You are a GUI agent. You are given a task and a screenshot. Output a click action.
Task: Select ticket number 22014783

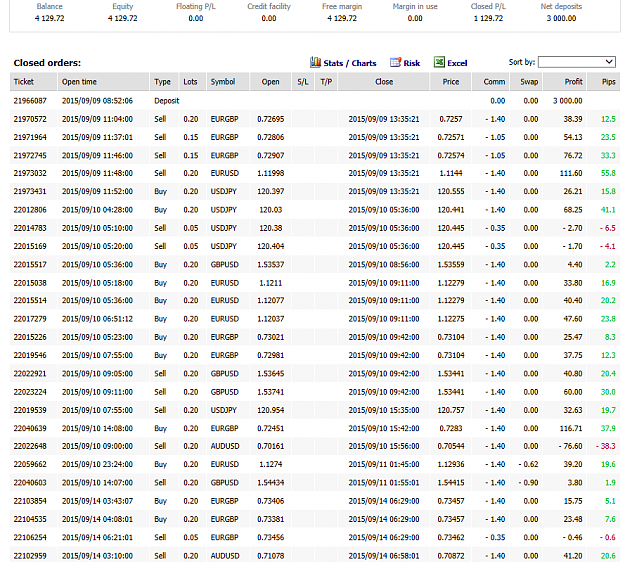tap(30, 228)
